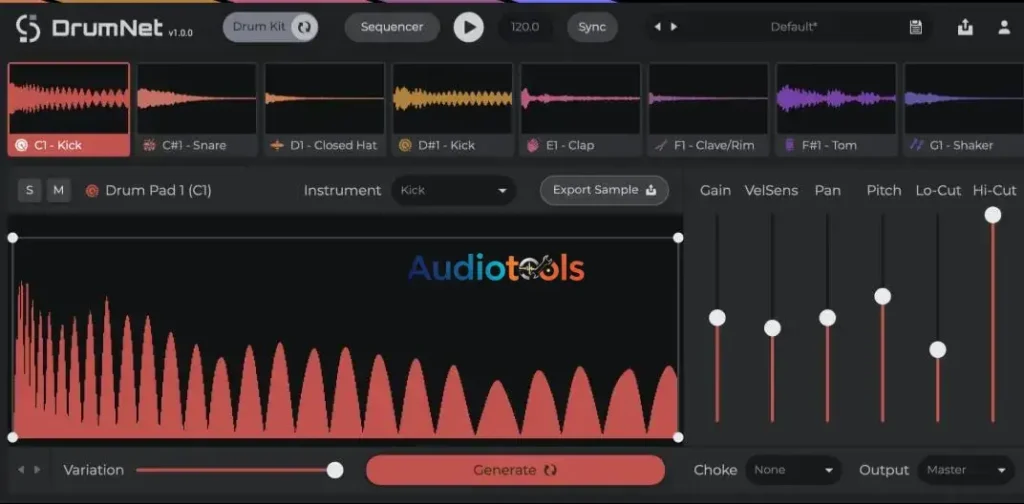This screenshot has width=1024, height=504.
Task: Click the Variation label
Action: (93, 470)
